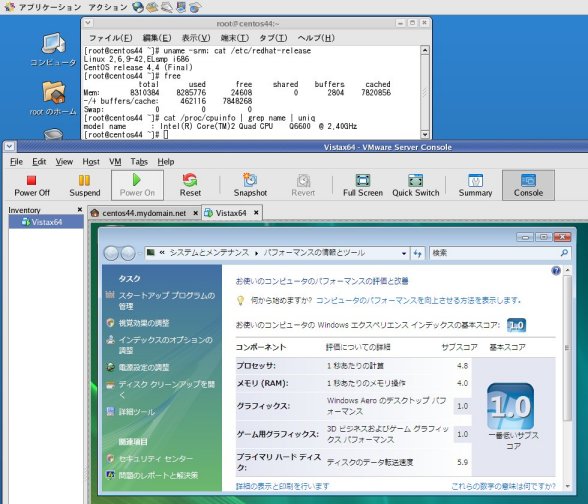The height and width of the screenshot is (504, 588).
Task: Click the help icon in Vista window
Action: pyautogui.click(x=556, y=270)
